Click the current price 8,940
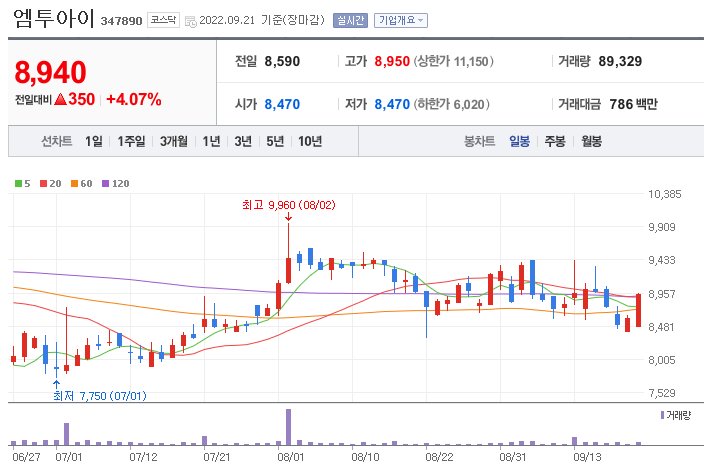 point(50,73)
